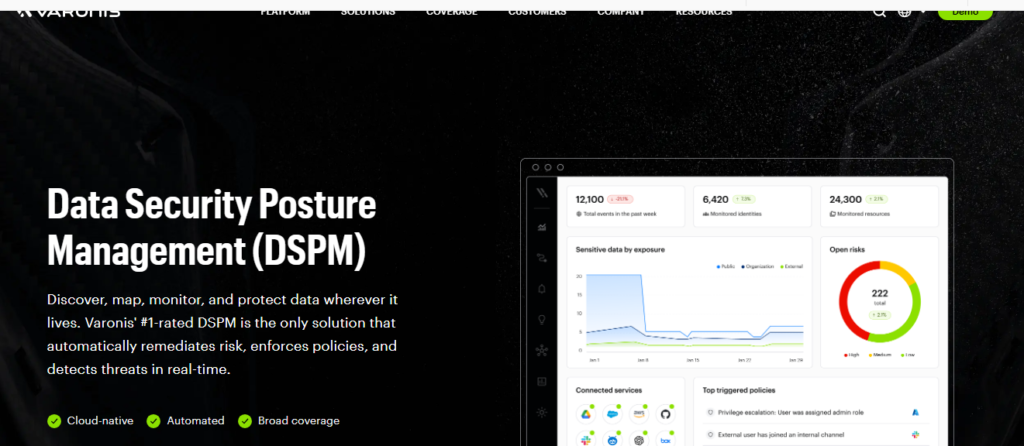Click the shield icon beside External user policy
This screenshot has width=1024, height=446.
point(711,434)
